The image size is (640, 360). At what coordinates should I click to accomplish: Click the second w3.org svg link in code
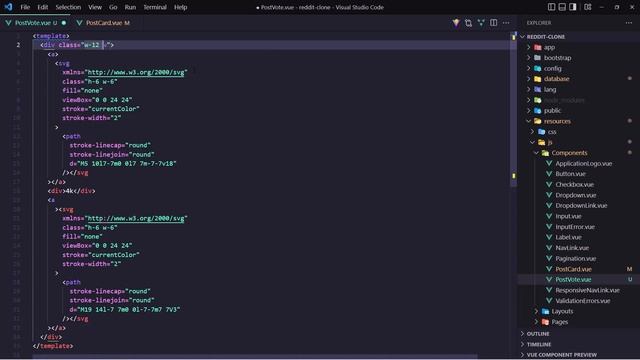click(136, 218)
